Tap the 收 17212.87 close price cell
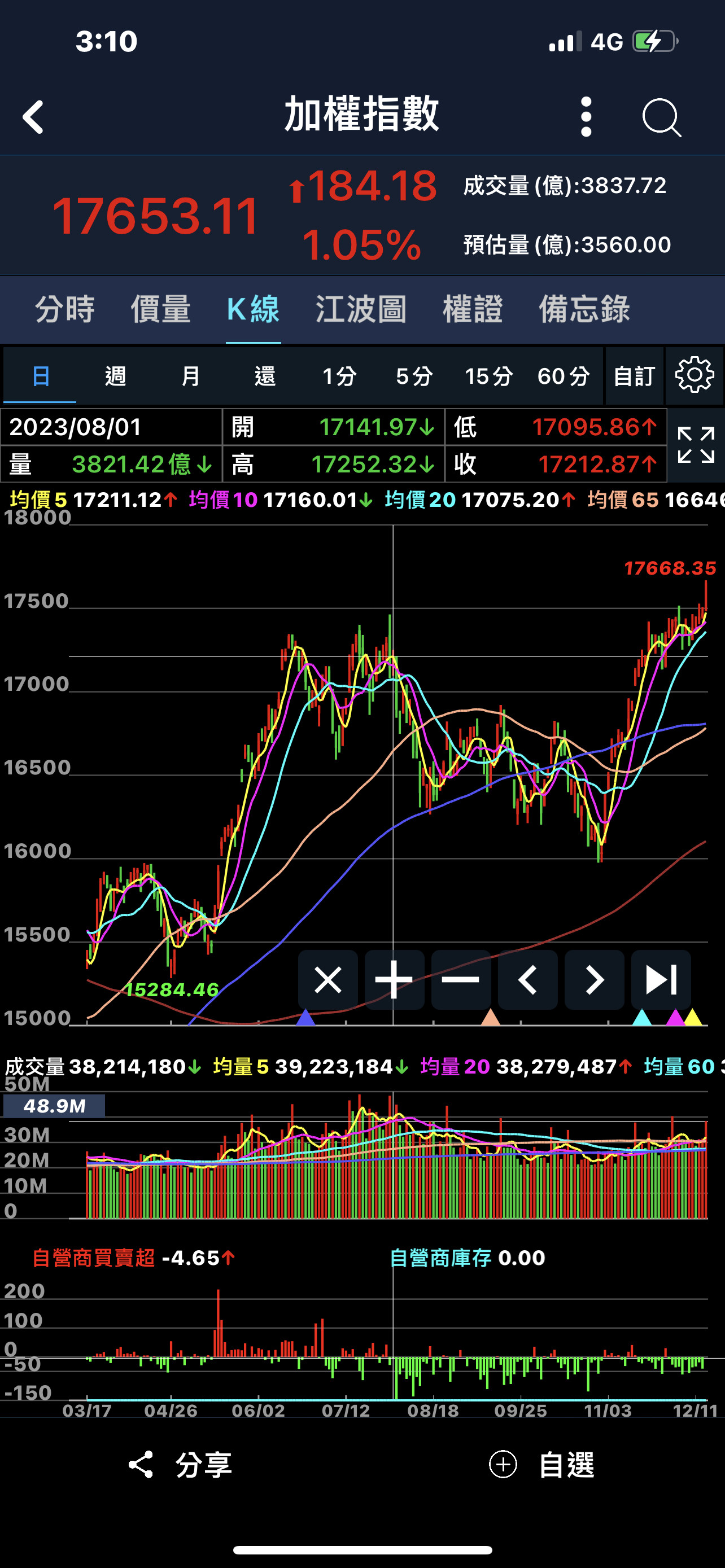This screenshot has width=725, height=1568. [556, 464]
